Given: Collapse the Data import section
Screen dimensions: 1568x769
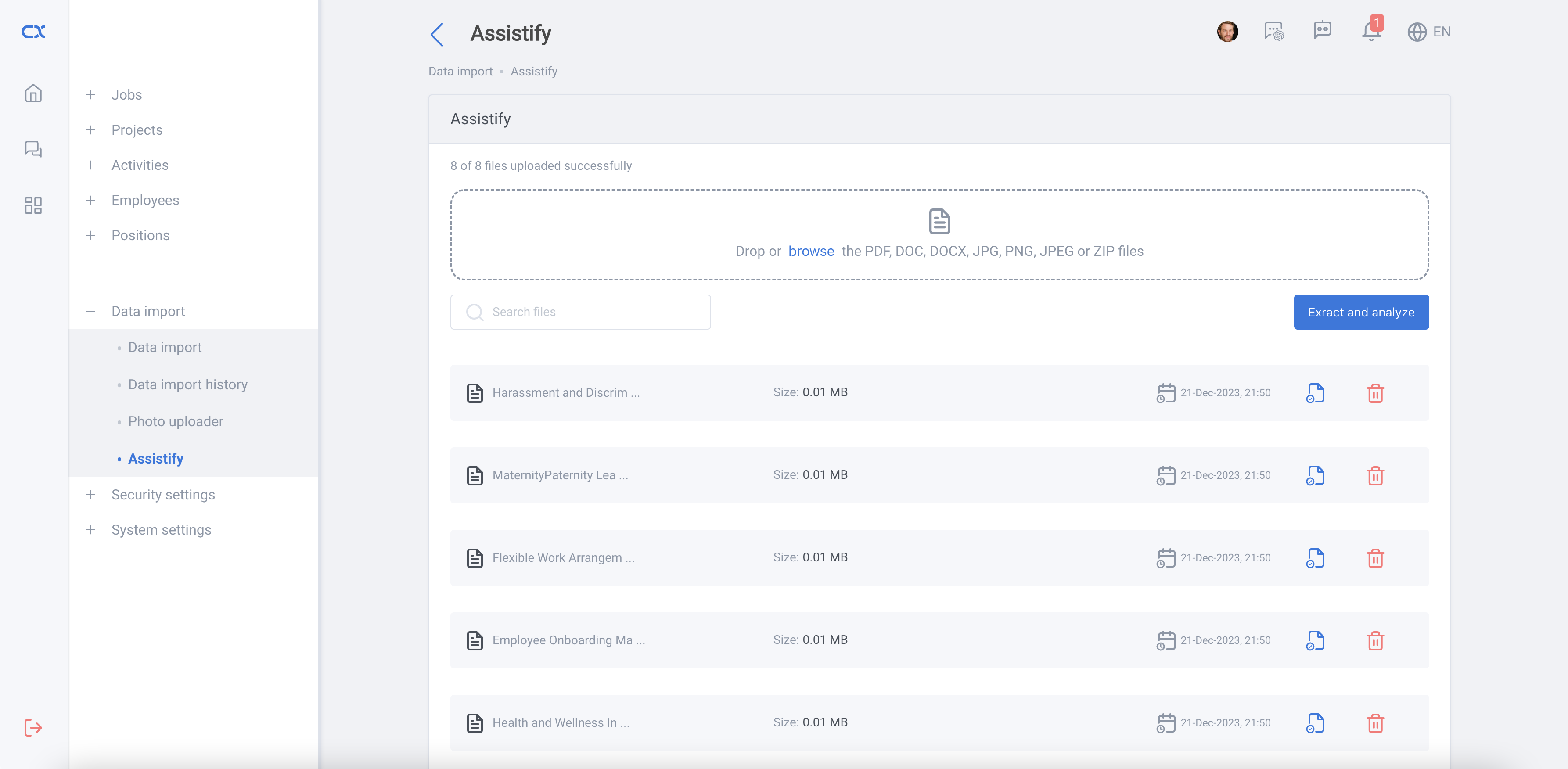Looking at the screenshot, I should click(x=148, y=311).
